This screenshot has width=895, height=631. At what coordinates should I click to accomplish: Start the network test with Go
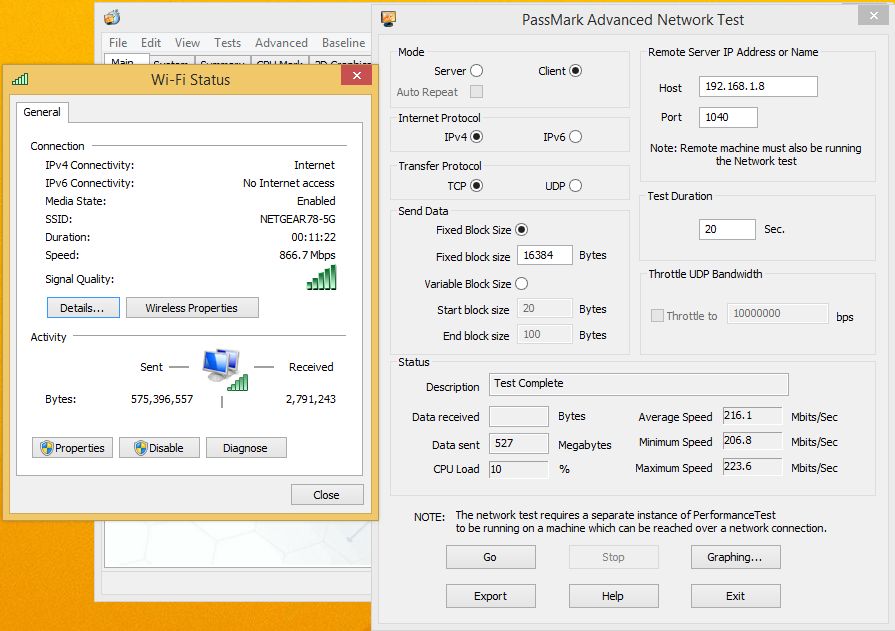point(491,557)
